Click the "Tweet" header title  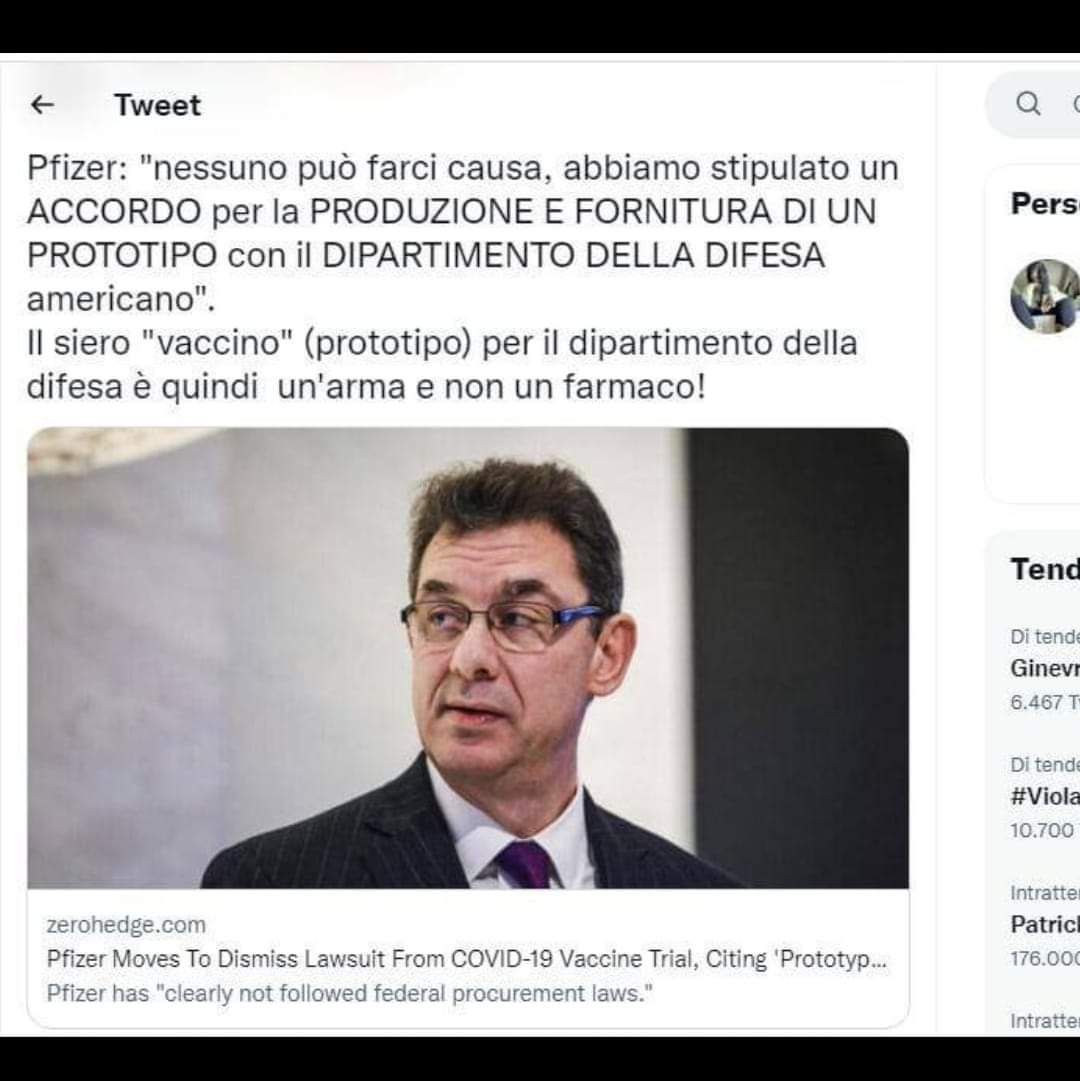click(x=157, y=105)
